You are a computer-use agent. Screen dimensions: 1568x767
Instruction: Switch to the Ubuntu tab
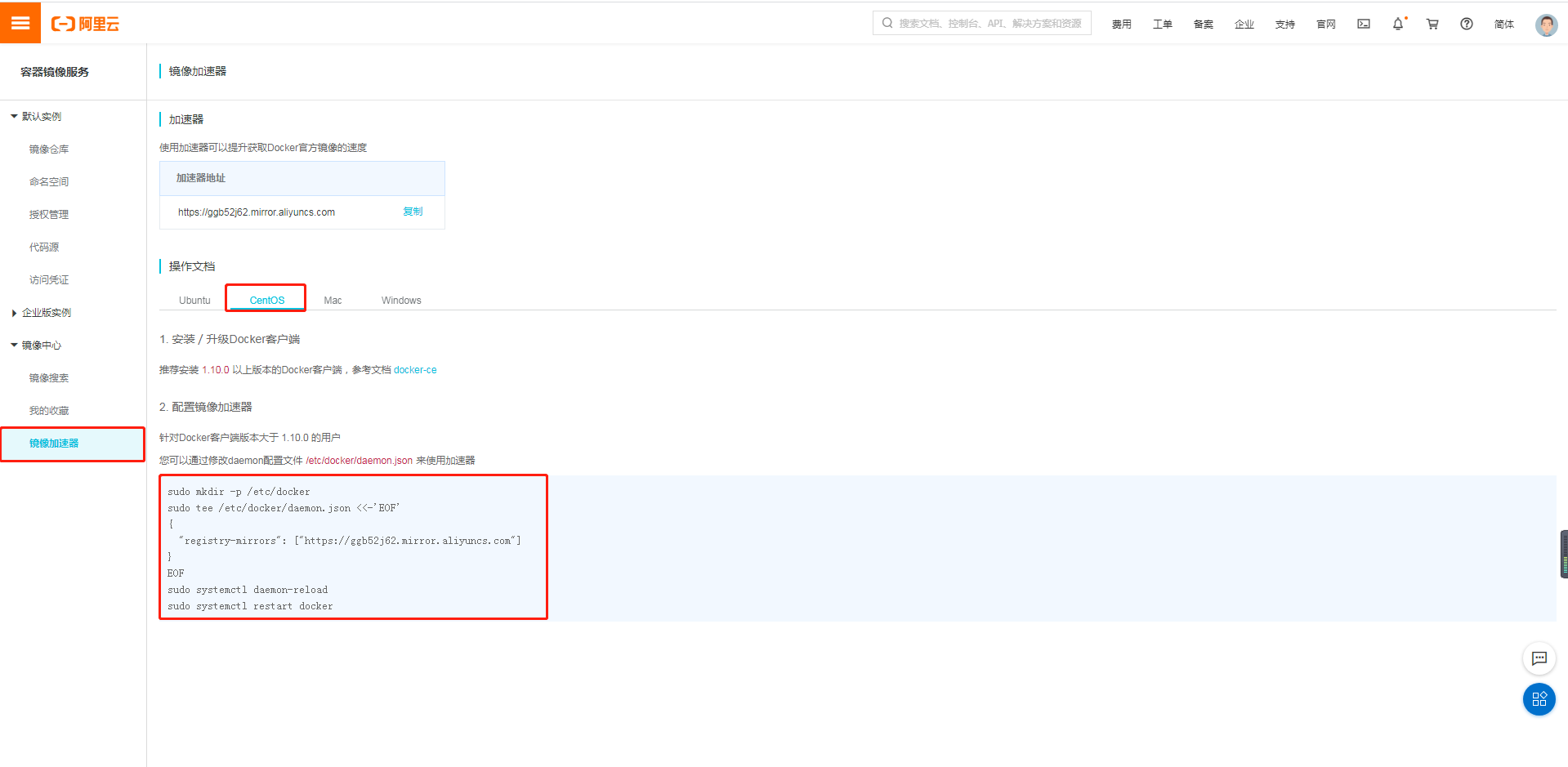[x=194, y=301]
